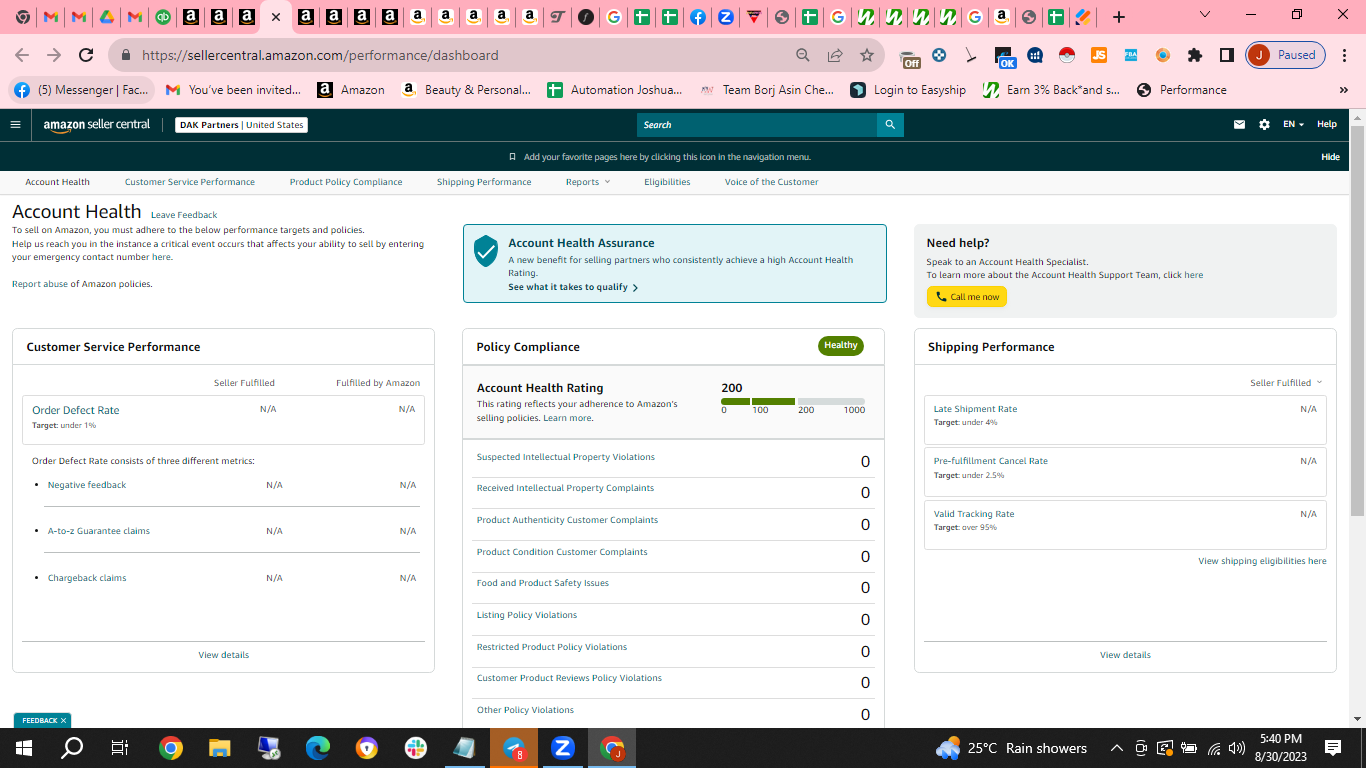This screenshot has height=768, width=1366.
Task: Open Telegram from the taskbar
Action: (514, 748)
